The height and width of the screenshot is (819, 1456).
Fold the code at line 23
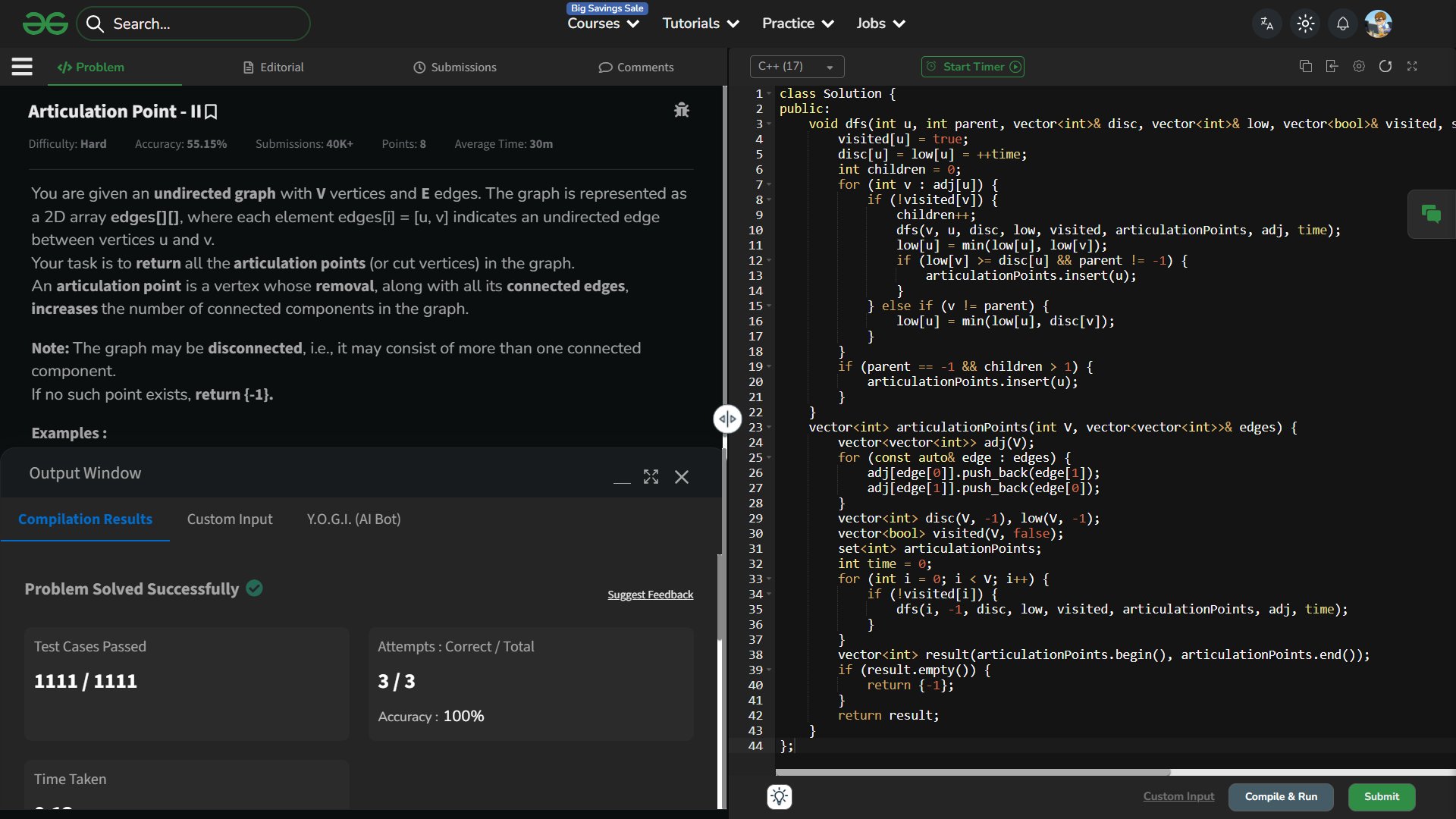769,428
